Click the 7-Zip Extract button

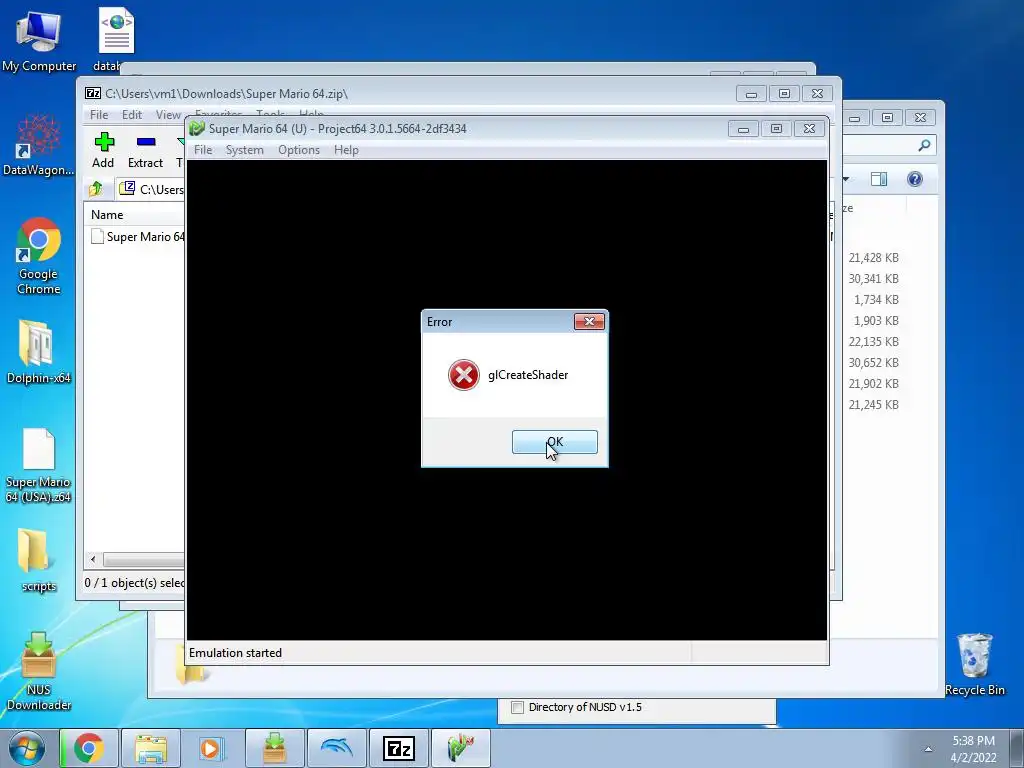point(145,150)
